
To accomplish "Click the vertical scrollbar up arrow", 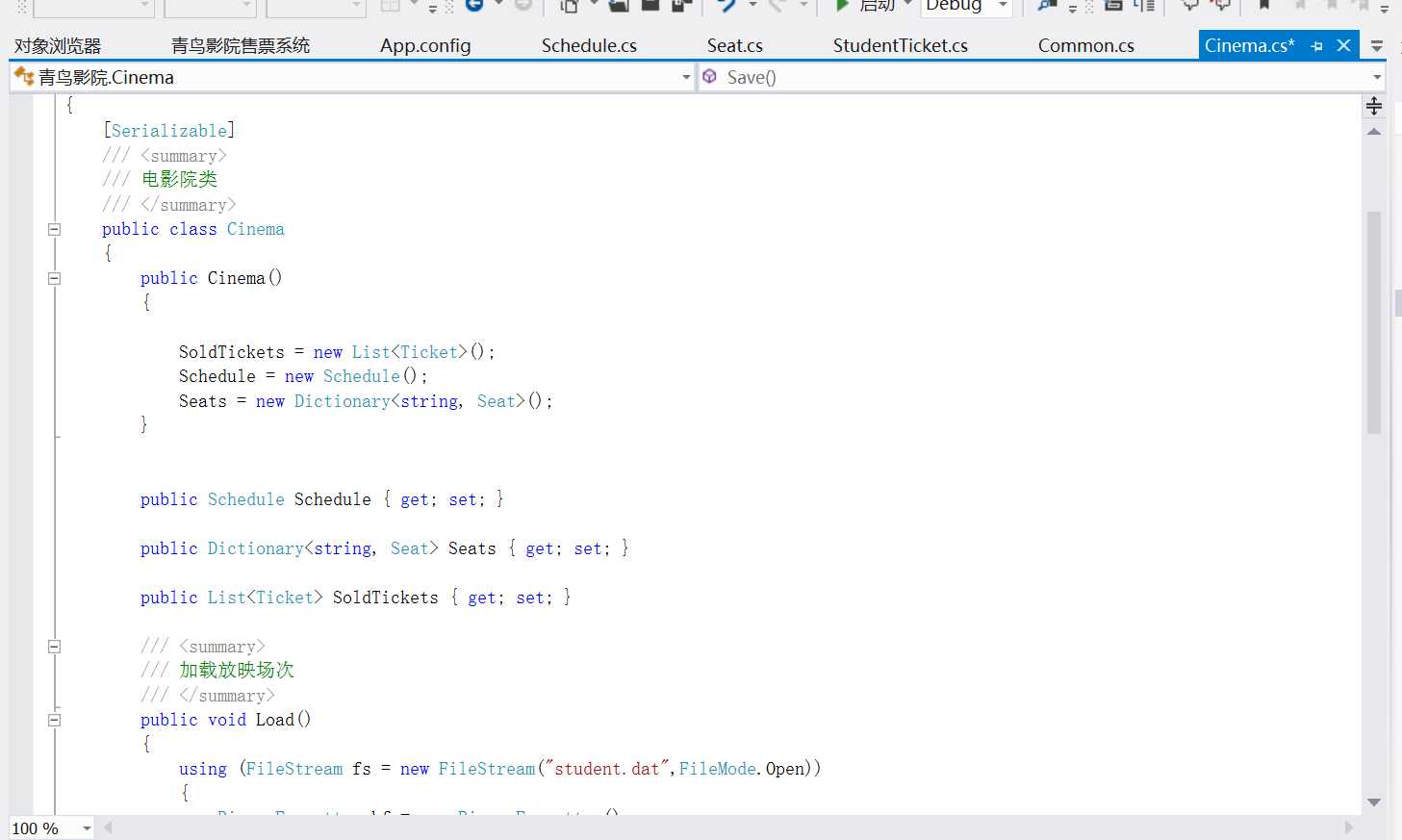I will coord(1374,131).
